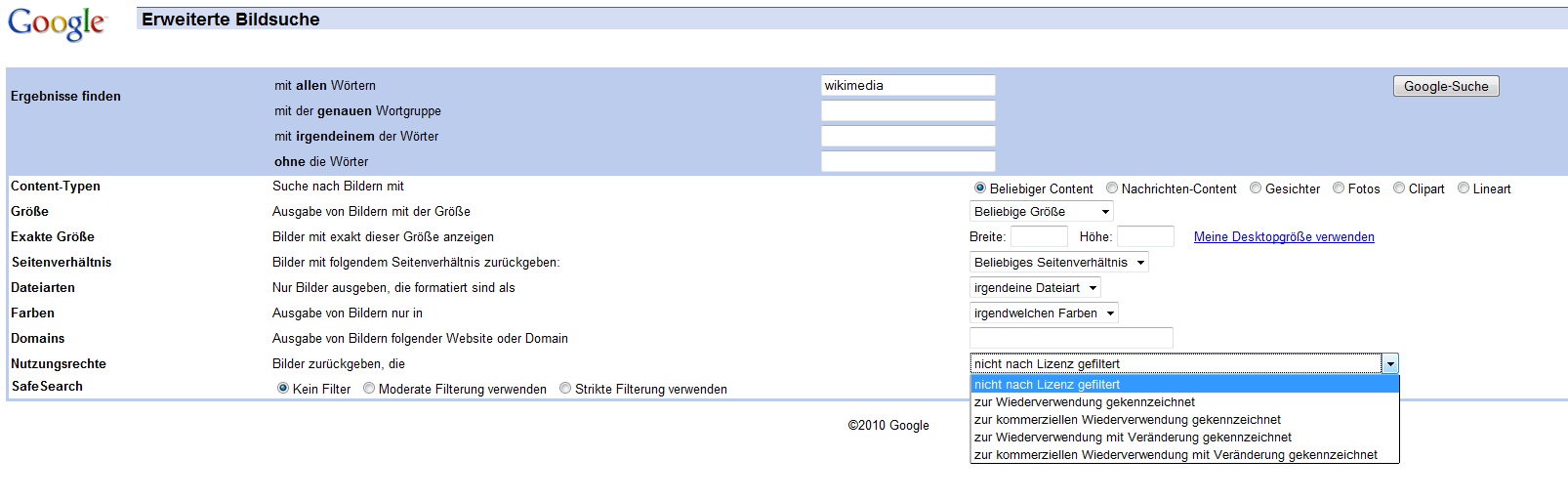Choose the Nachrichten-Content radio option

click(x=1112, y=188)
